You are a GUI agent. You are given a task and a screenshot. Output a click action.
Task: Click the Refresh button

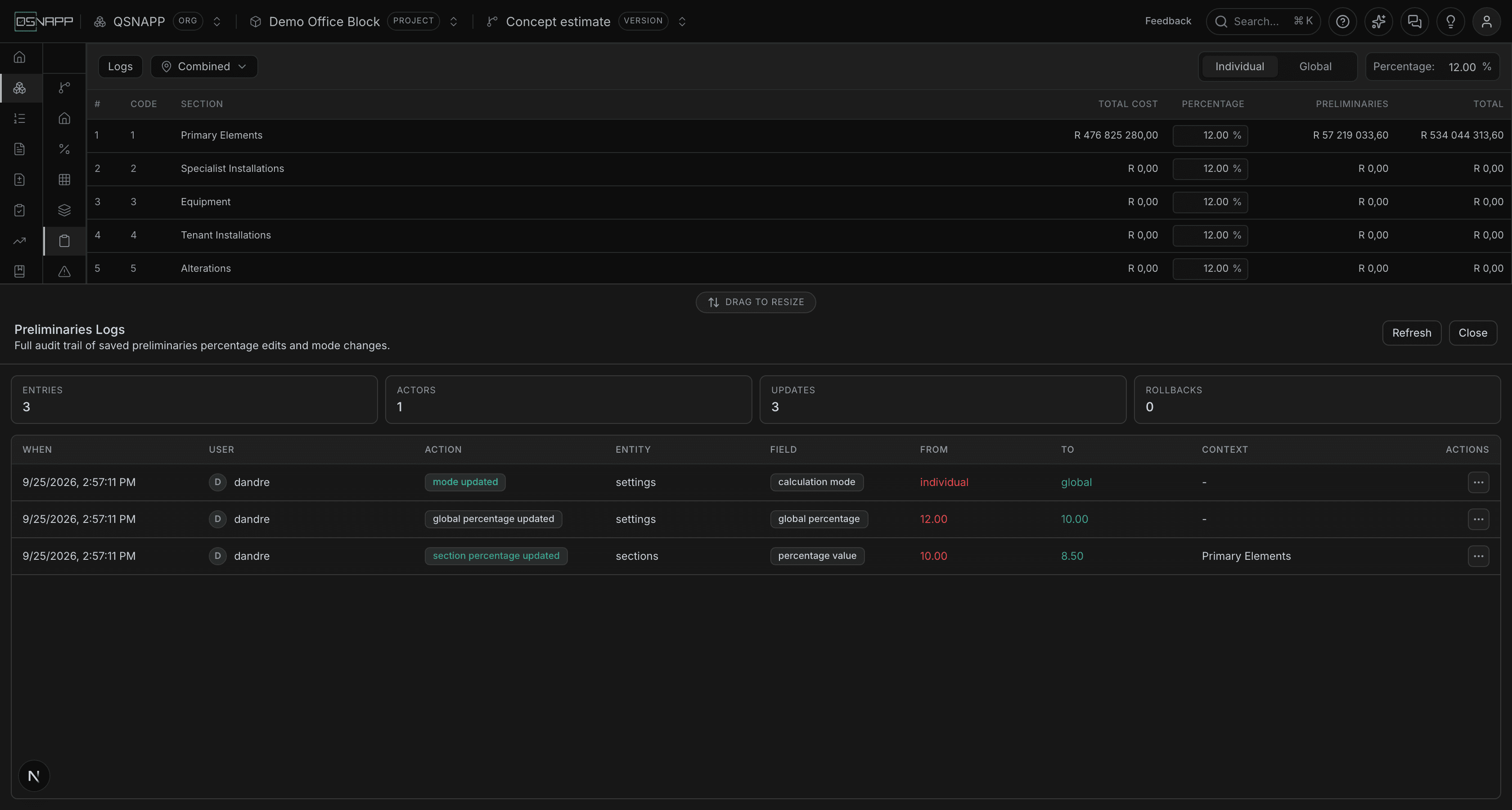point(1412,333)
